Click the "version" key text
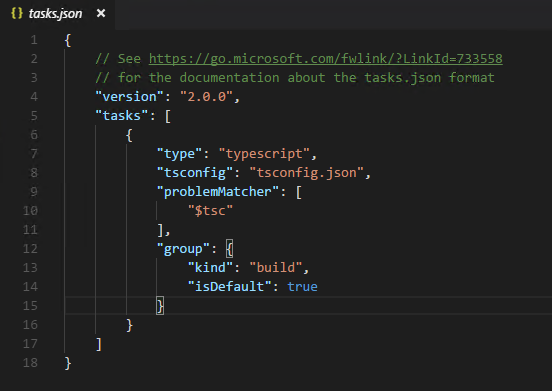This screenshot has width=552, height=391. pyautogui.click(x=130, y=96)
